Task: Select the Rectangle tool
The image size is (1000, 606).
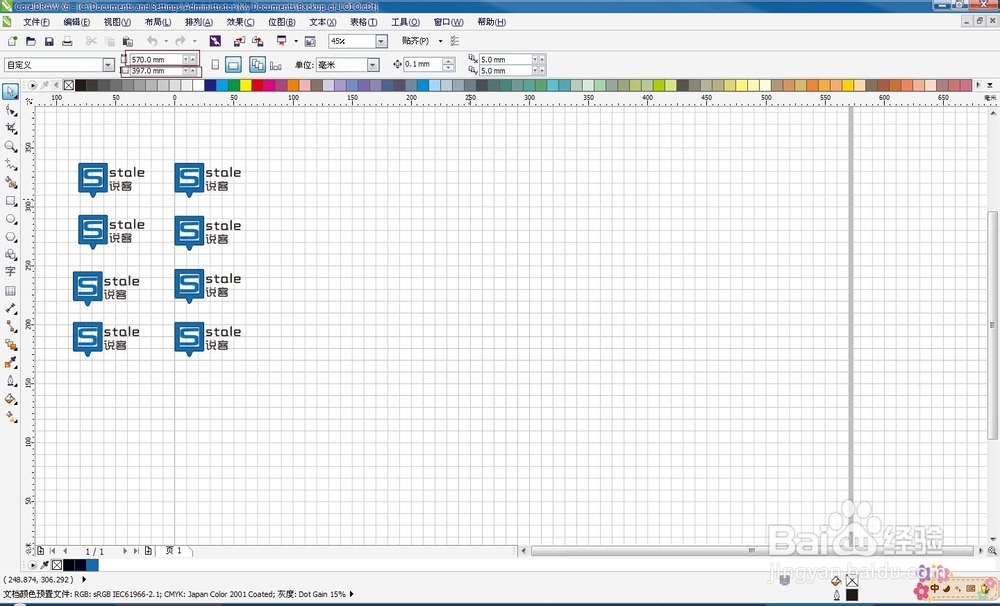Action: (10, 200)
